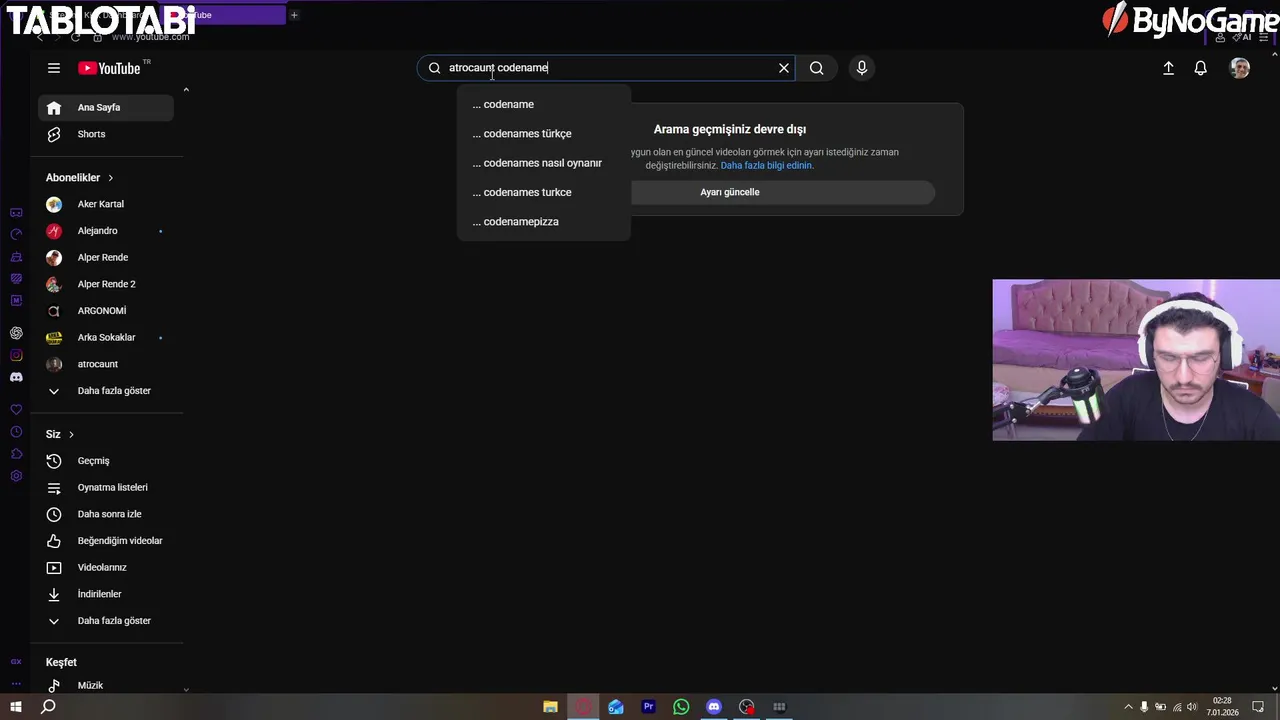Open the YouTube guide hamburger menu
This screenshot has height=720, width=1280.
54,68
